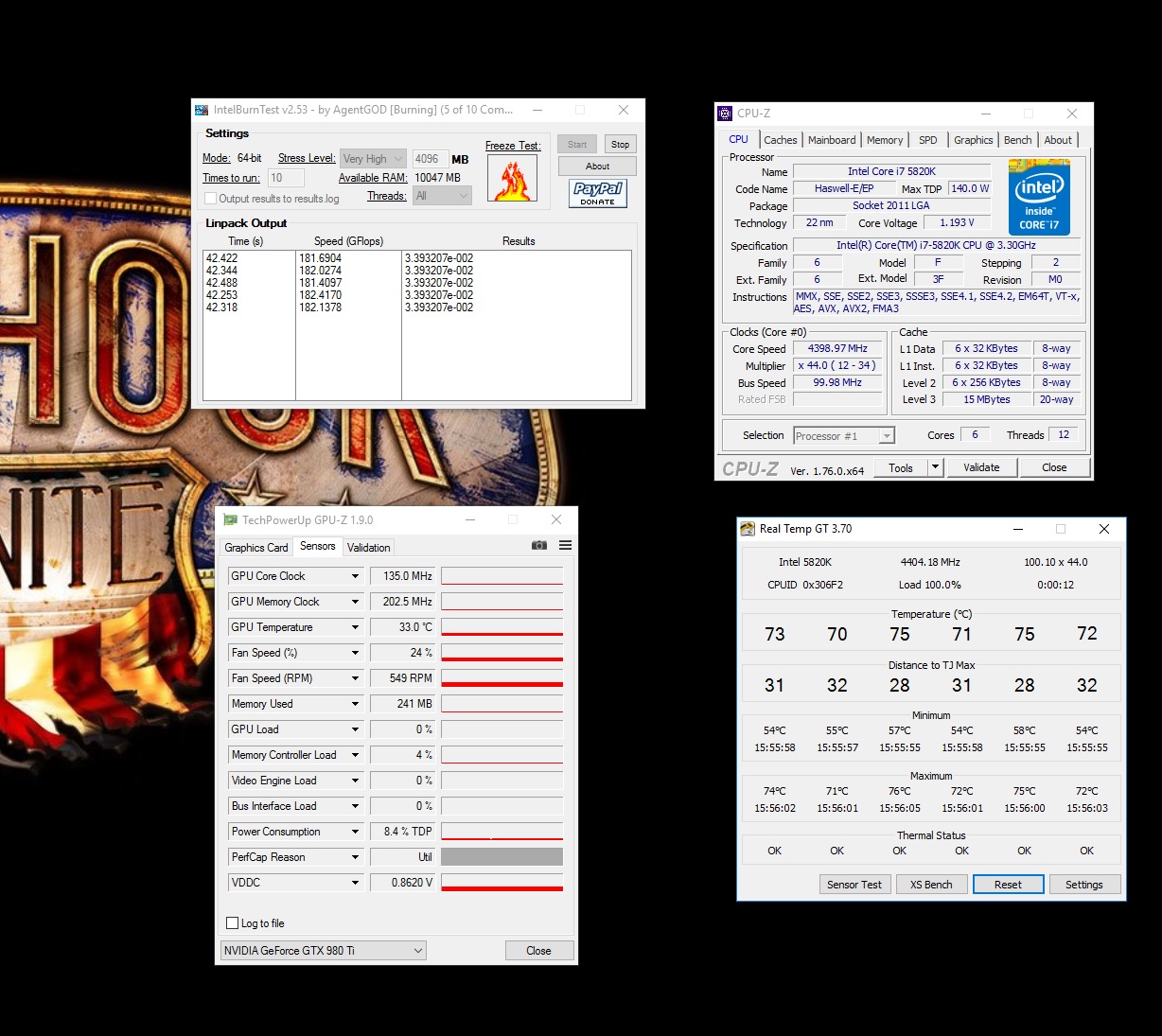Open the Video Engine Load sensor dropdown

click(x=356, y=781)
